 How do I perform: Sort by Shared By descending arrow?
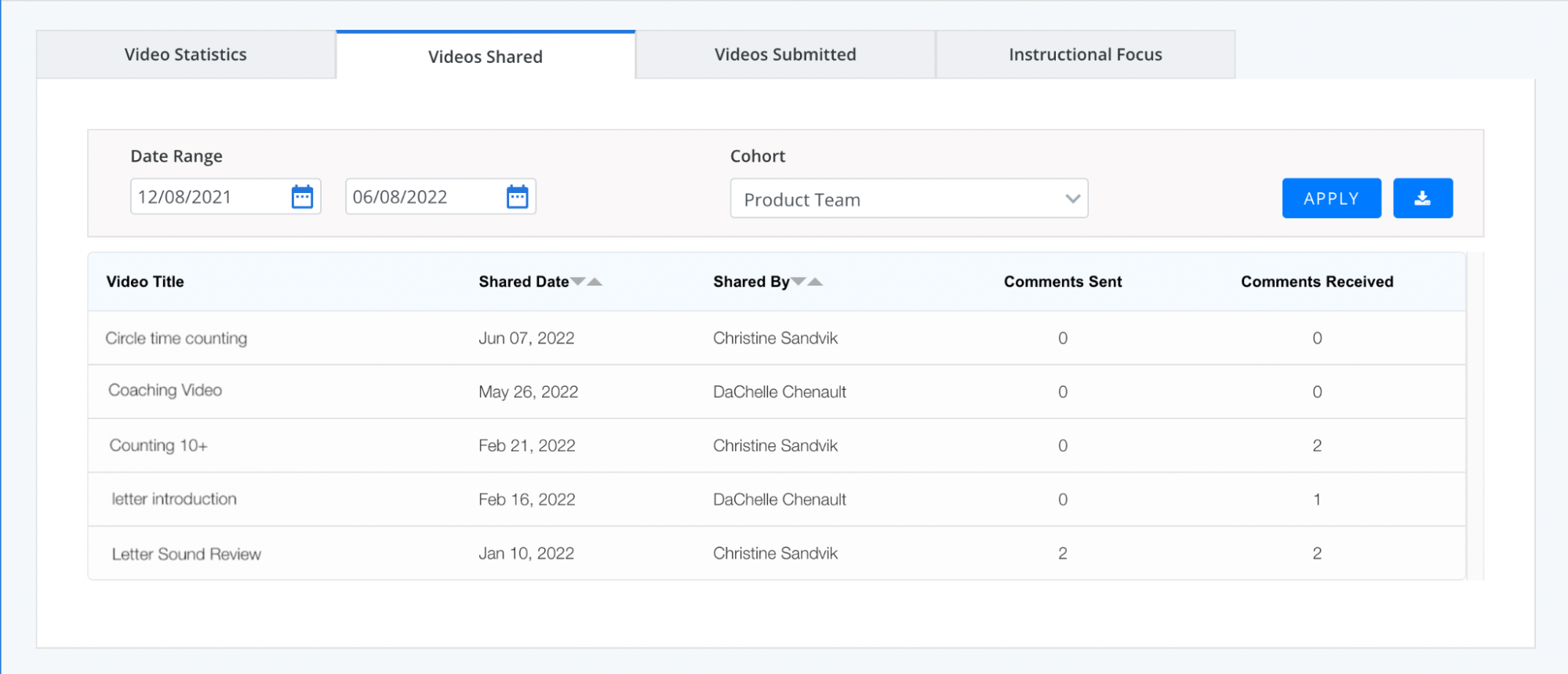tap(799, 281)
